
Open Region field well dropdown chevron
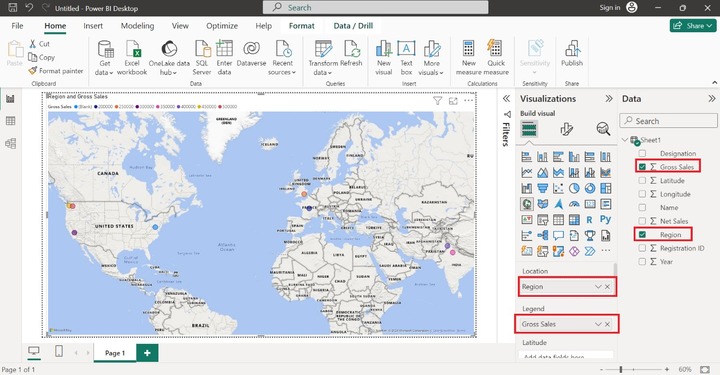598,286
